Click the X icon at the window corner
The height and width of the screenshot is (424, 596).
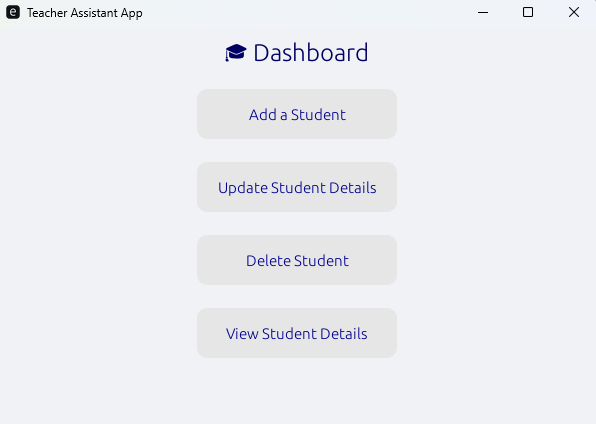pyautogui.click(x=574, y=12)
